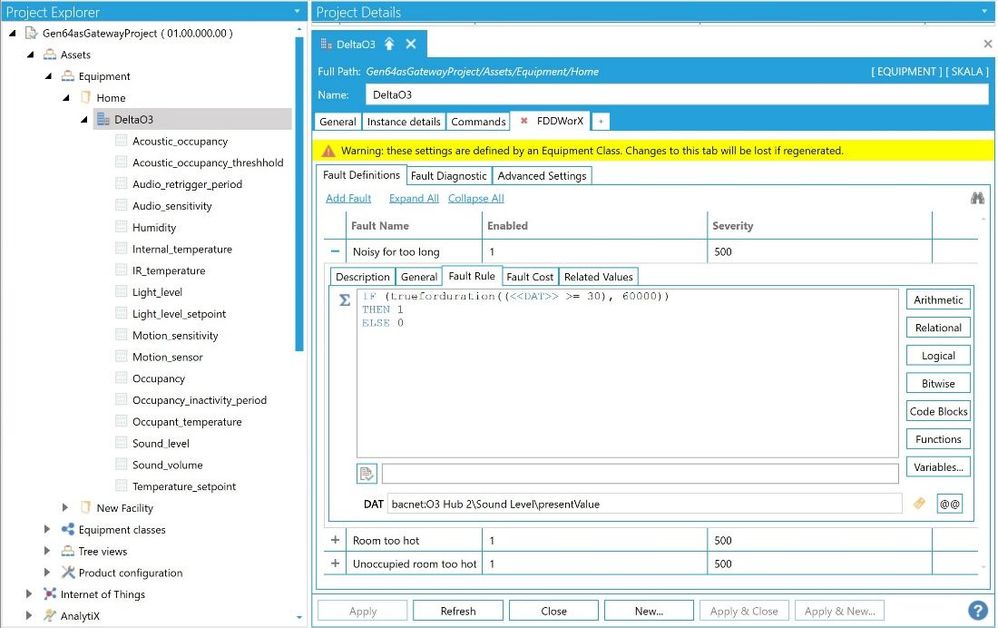Click the Internet of Things node icon
Viewport: 998px width, 628px height.
[x=50, y=594]
